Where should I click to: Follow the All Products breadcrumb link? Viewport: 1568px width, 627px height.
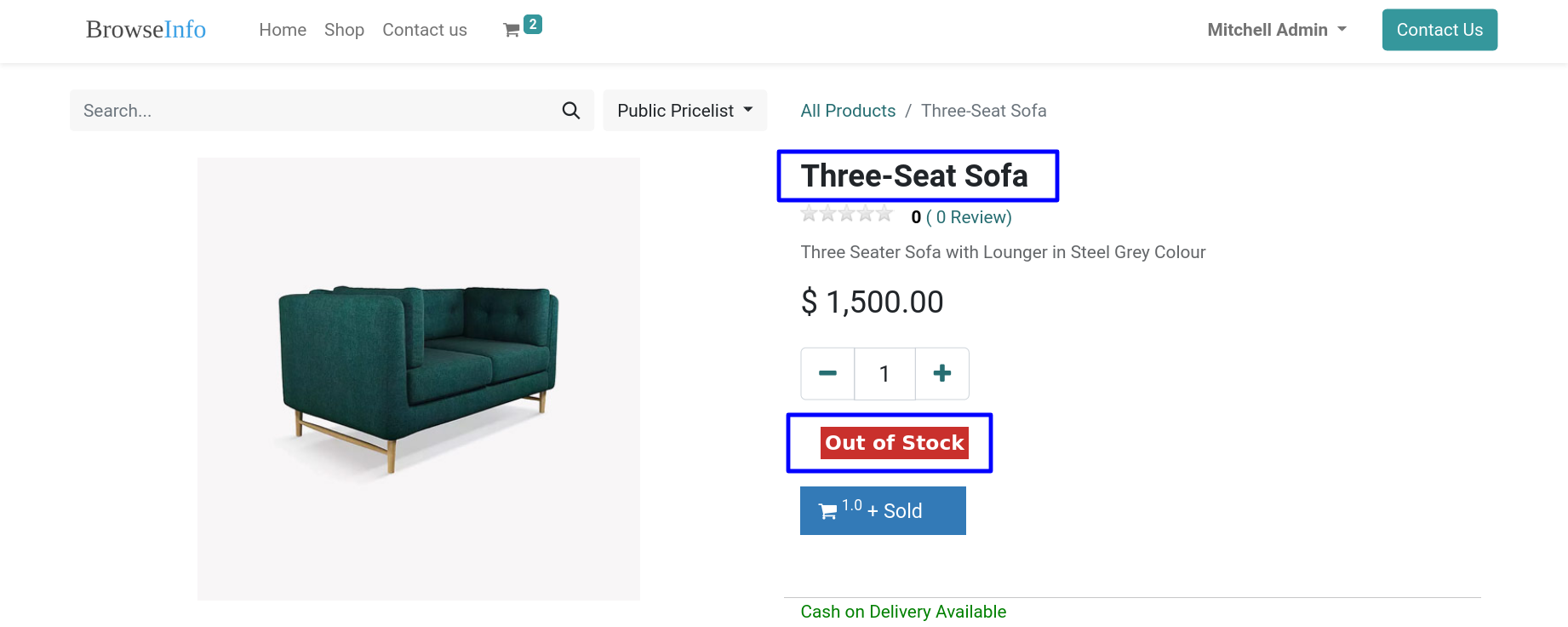point(848,111)
